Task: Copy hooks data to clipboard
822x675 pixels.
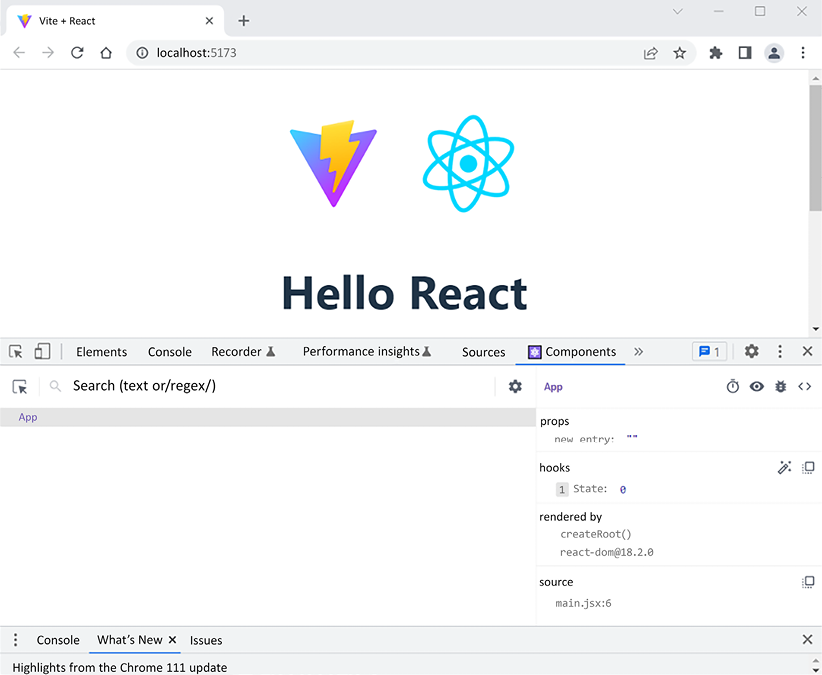Action: pyautogui.click(x=808, y=468)
